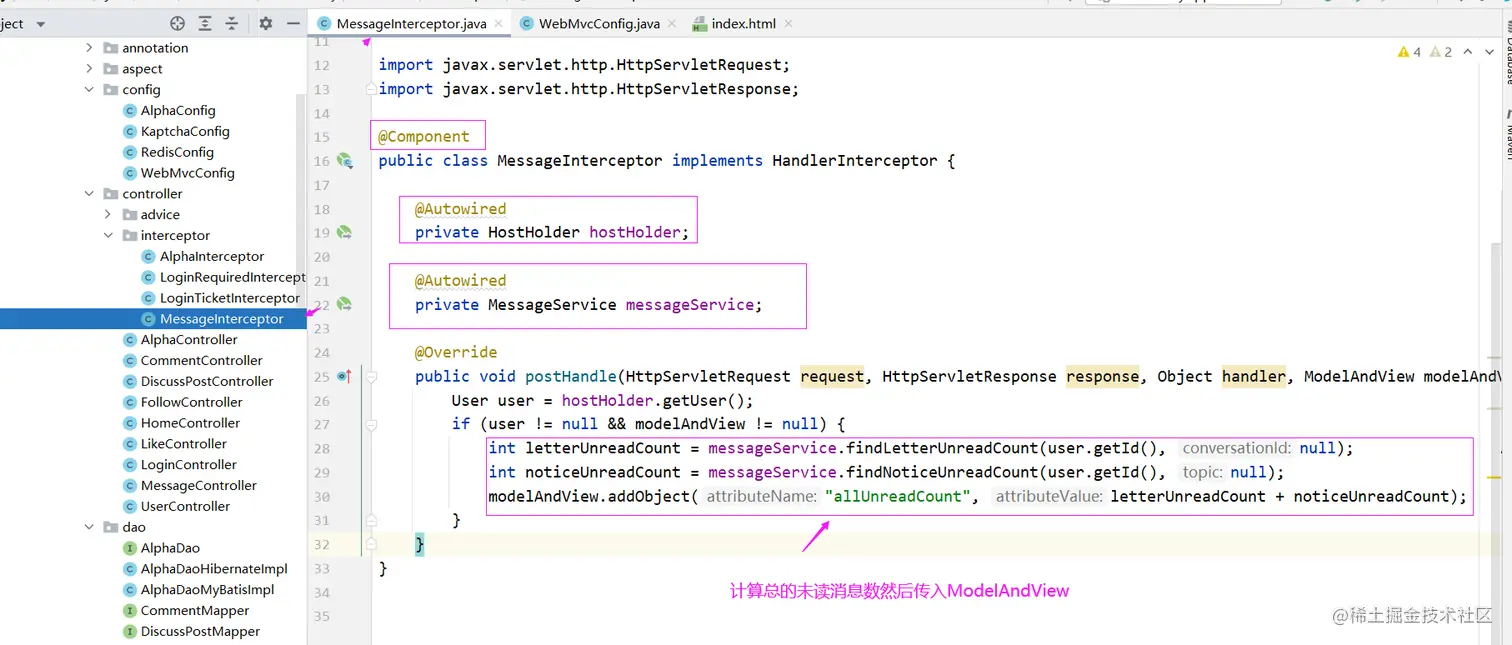This screenshot has width=1512, height=645.
Task: Click findLetterUnreadCount call on line 28
Action: click(x=941, y=449)
